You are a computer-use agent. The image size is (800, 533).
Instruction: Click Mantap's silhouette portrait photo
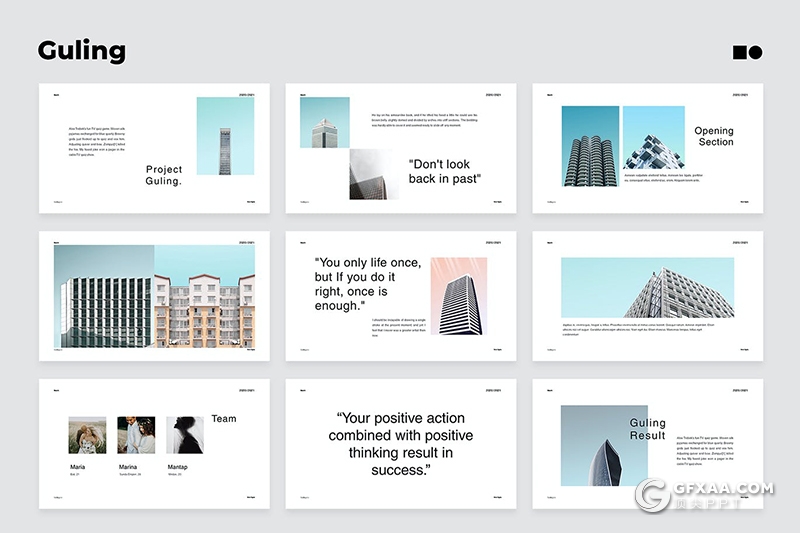[185, 436]
